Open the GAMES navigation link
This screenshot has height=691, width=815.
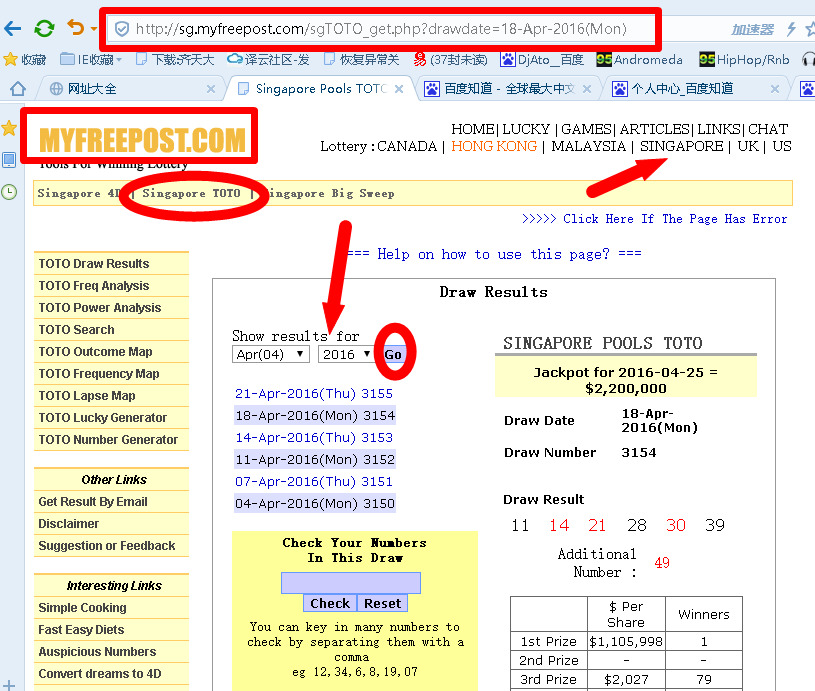click(586, 129)
